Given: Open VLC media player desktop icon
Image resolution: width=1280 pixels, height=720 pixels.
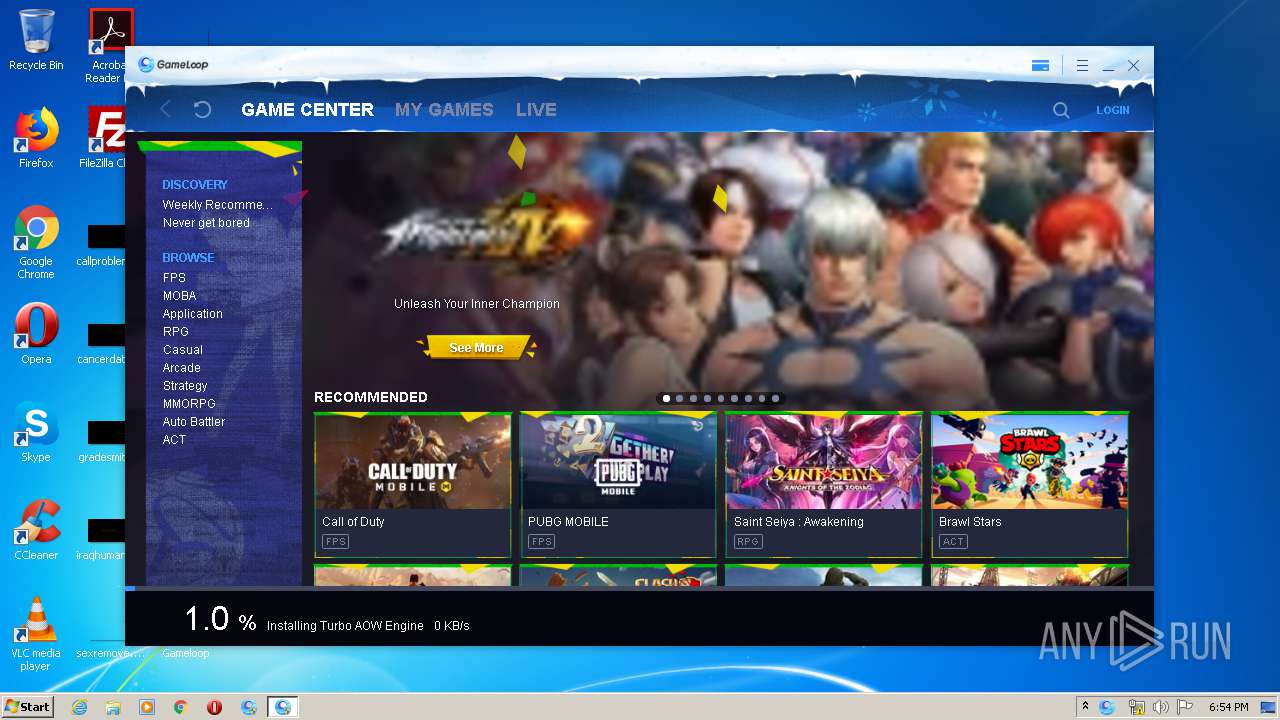Looking at the screenshot, I should coord(36,634).
